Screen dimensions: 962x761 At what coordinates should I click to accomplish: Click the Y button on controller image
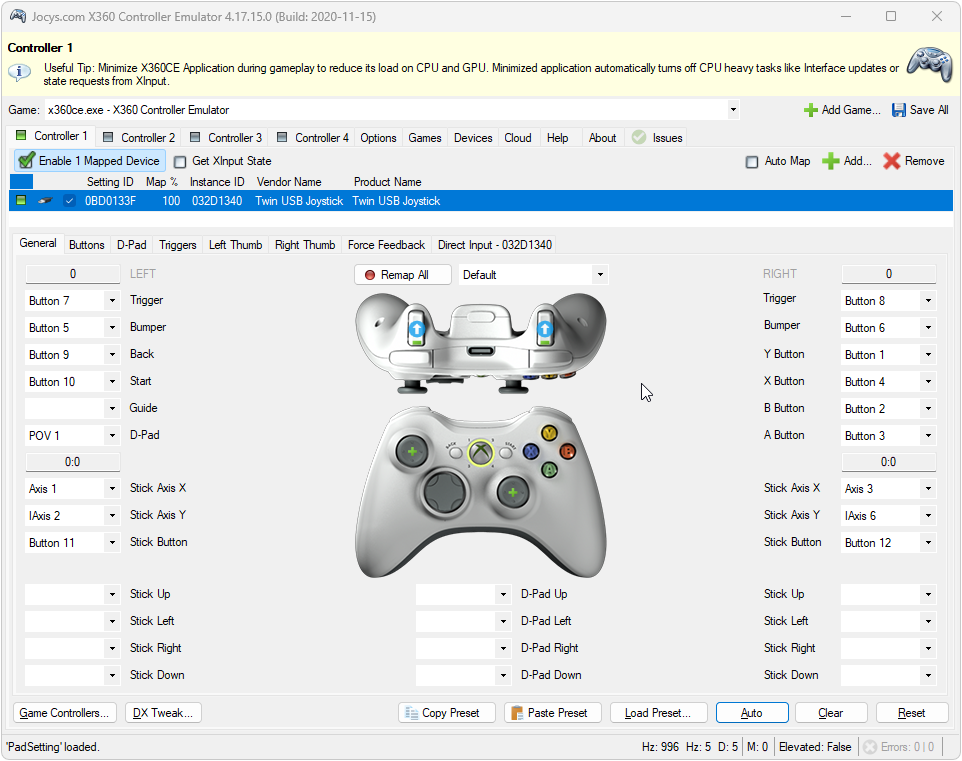click(549, 433)
